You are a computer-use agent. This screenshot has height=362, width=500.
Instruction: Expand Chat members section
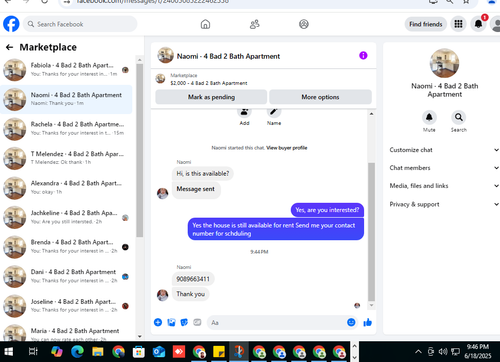(x=444, y=168)
